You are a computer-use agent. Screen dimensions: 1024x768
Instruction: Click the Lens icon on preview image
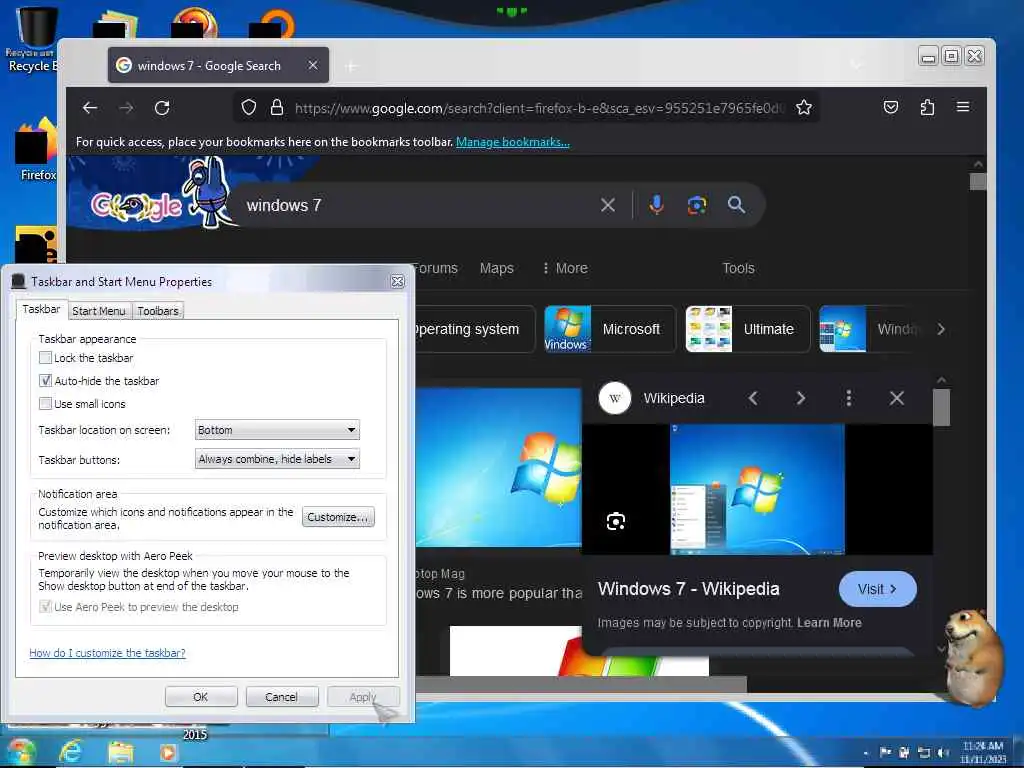(615, 521)
